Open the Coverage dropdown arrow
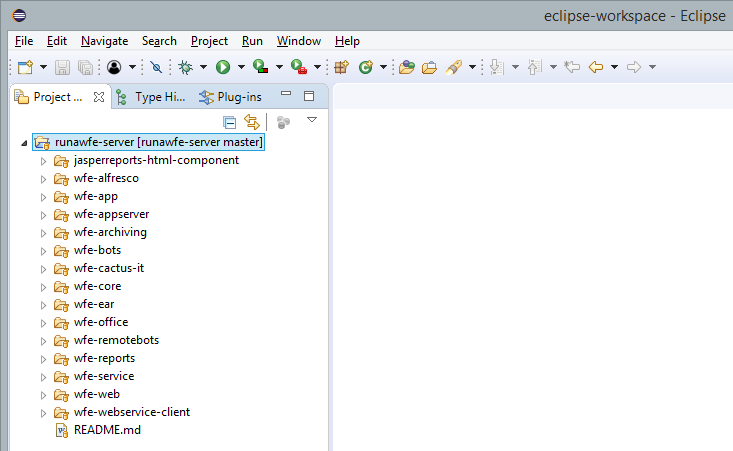Image resolution: width=733 pixels, height=451 pixels. pyautogui.click(x=279, y=67)
